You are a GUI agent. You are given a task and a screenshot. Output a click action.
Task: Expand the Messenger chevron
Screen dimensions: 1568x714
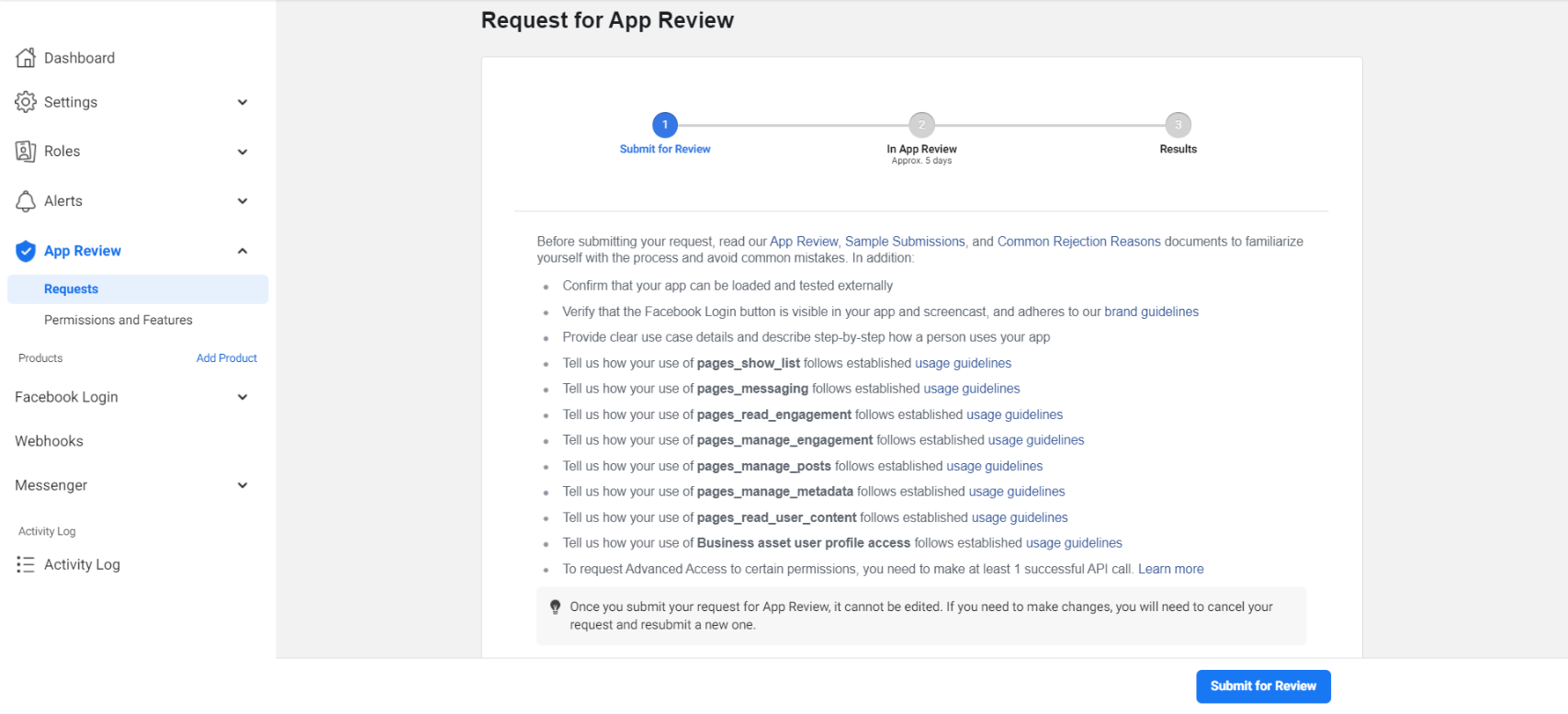(243, 485)
